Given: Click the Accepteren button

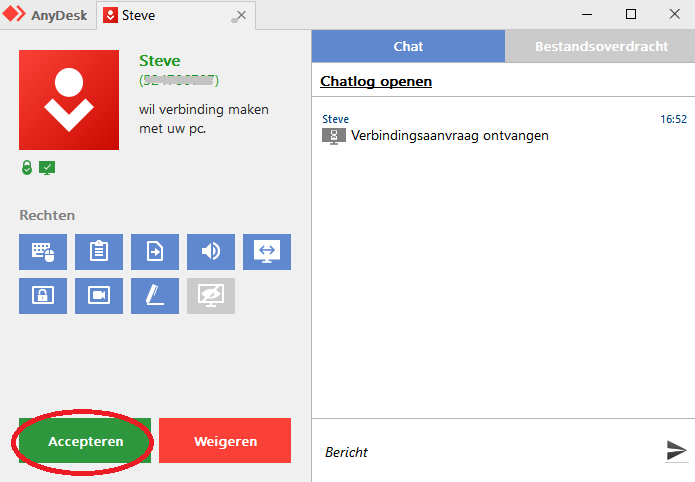Looking at the screenshot, I should (x=85, y=441).
